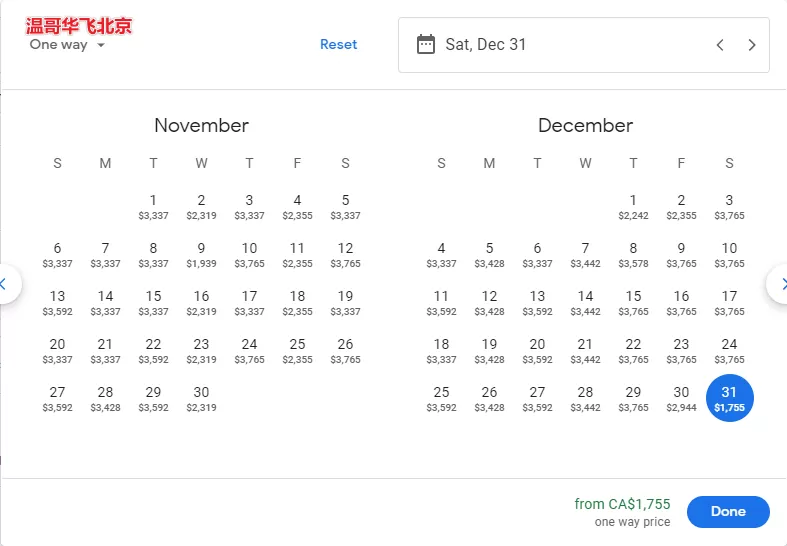Click the calendar icon beside Sat, Dec 31
The width and height of the screenshot is (787, 546).
426,45
